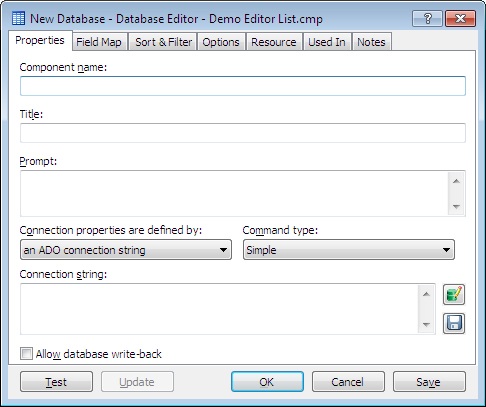This screenshot has height=407, width=486.
Task: Expand the Command type dropdown
Action: tap(349, 250)
